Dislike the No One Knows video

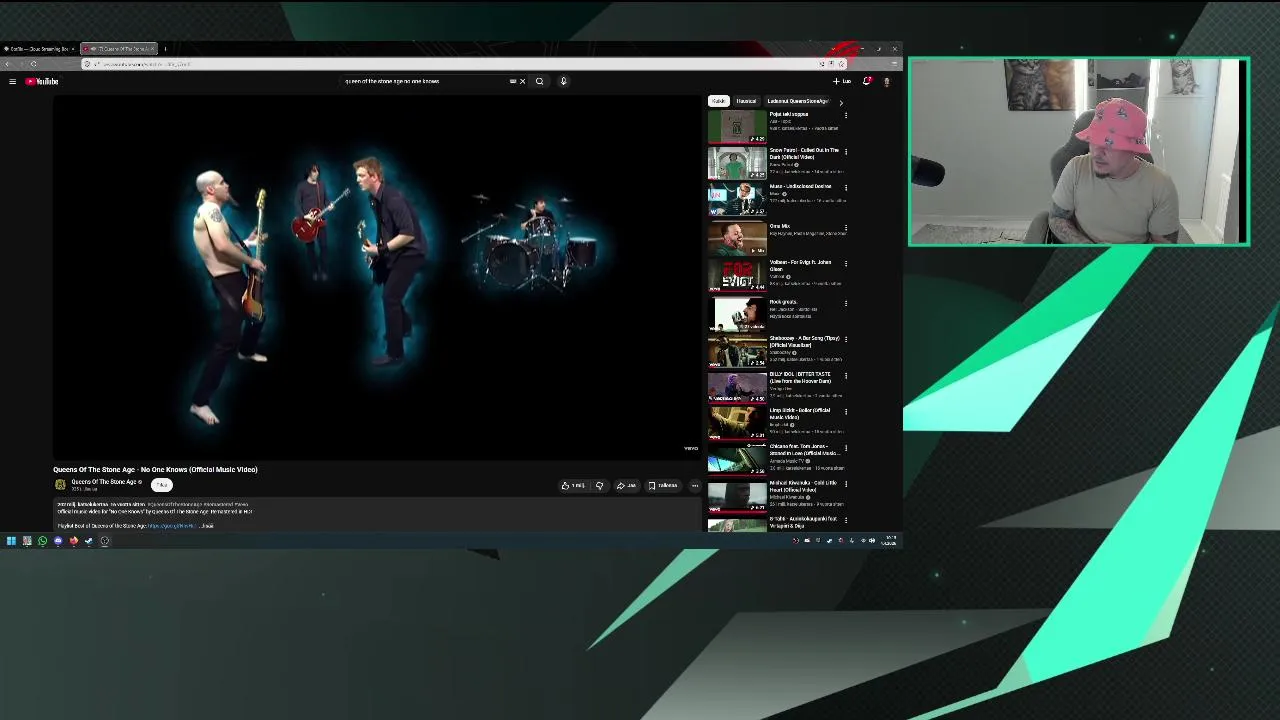pyautogui.click(x=599, y=485)
